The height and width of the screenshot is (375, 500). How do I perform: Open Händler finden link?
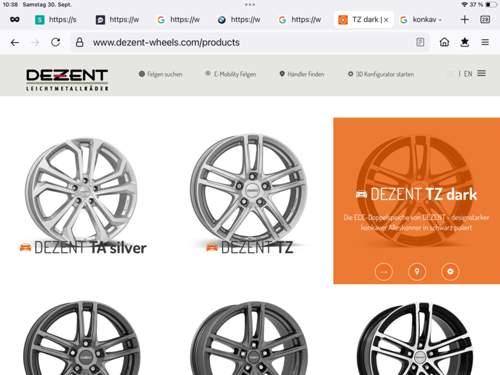(x=302, y=74)
